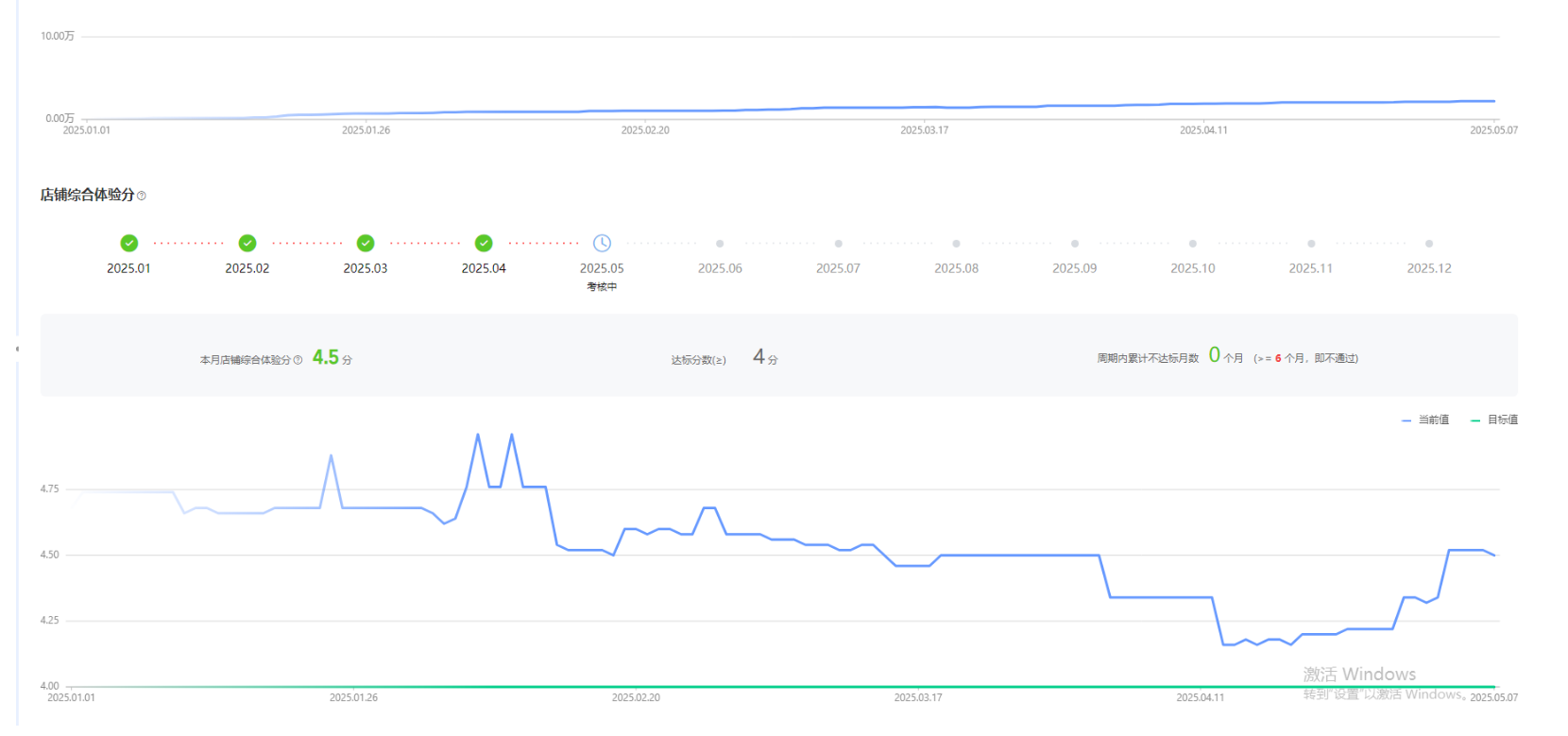Click the clock icon for 2025.05
Image resolution: width=1568 pixels, height=736 pixels.
pyautogui.click(x=602, y=244)
